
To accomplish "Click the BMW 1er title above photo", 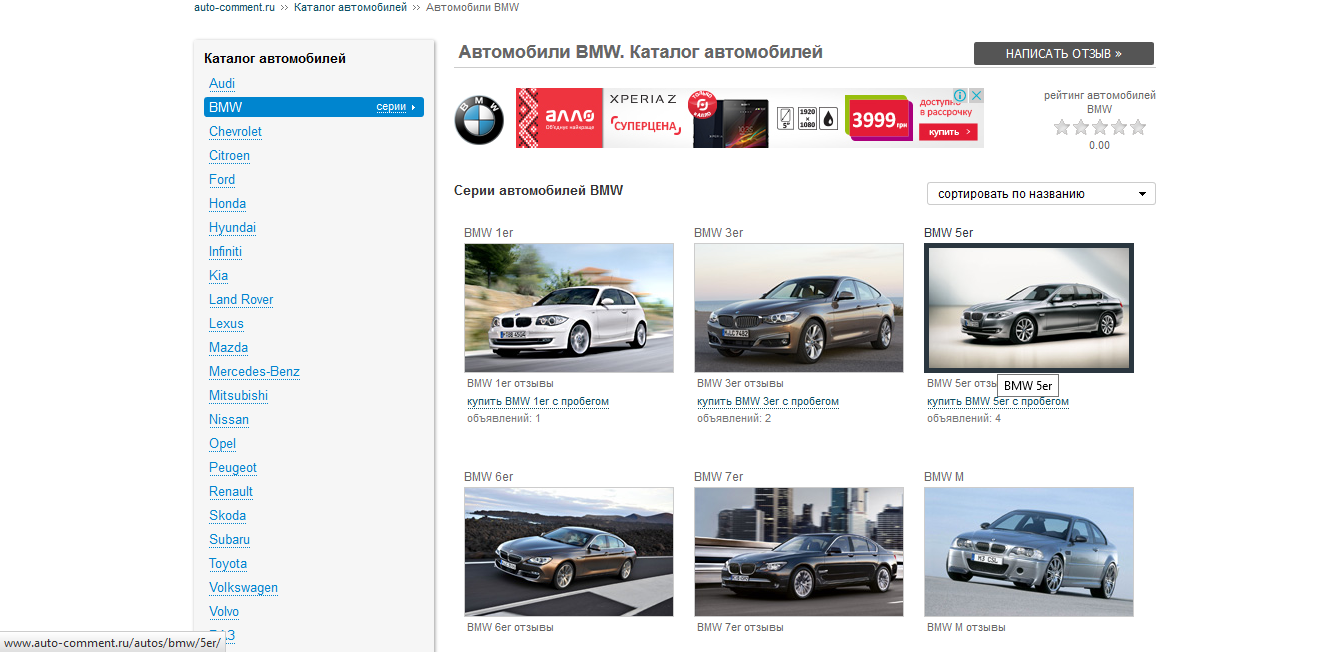I will [488, 233].
